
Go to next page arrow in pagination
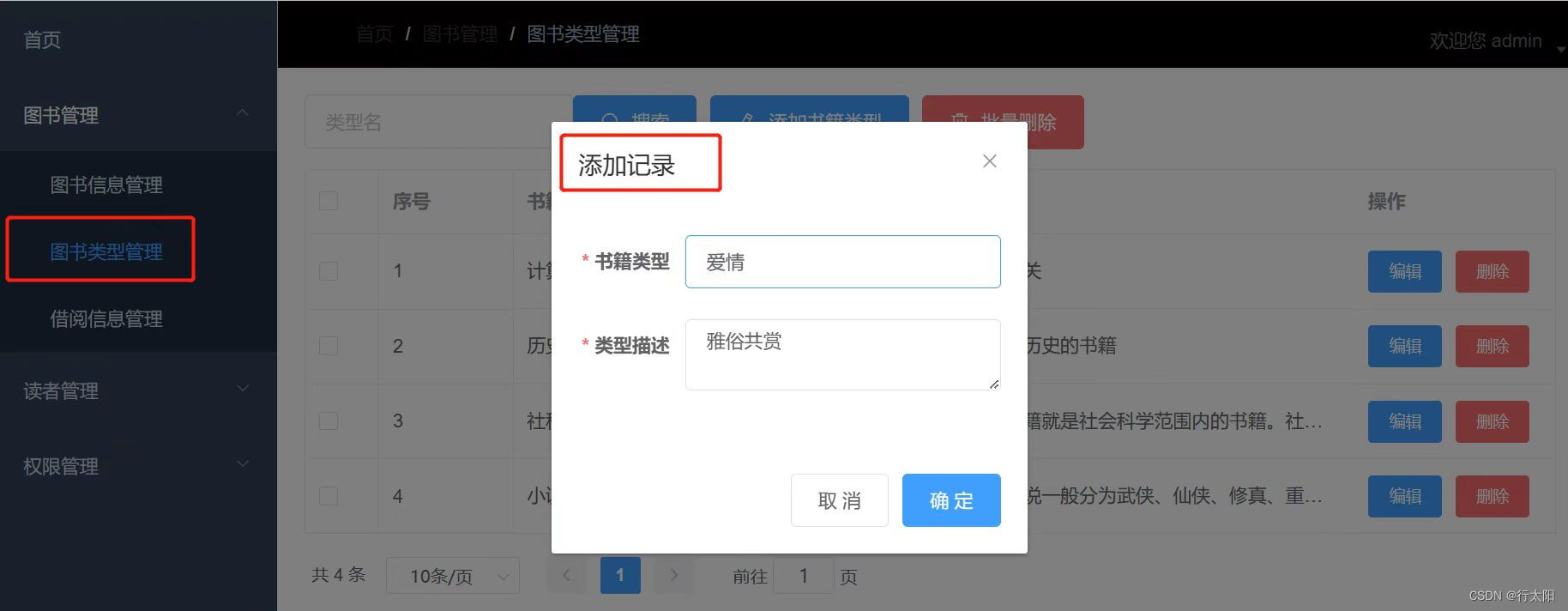(674, 575)
